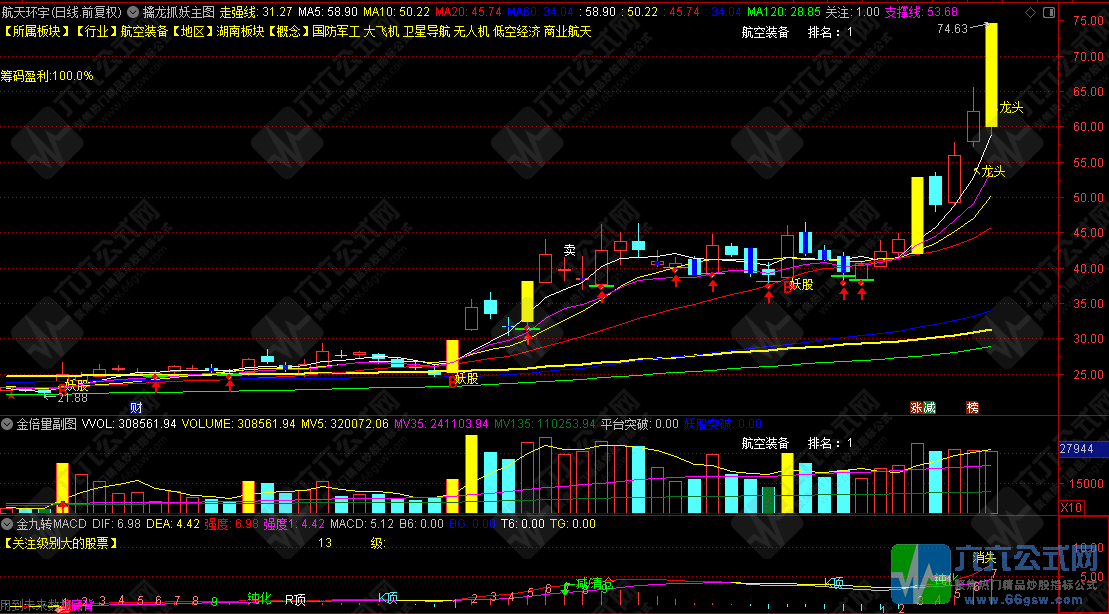
Task: Click the settings icon beside 擒龙抓妖主图
Action: pyautogui.click(x=133, y=12)
